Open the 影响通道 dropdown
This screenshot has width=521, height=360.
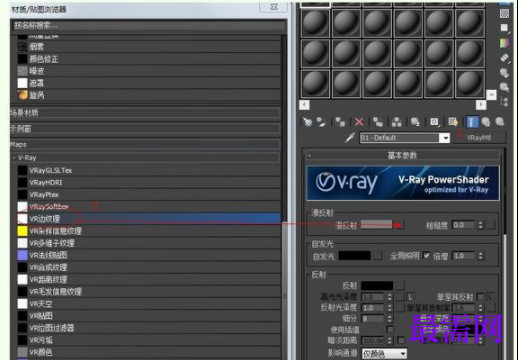coord(403,353)
